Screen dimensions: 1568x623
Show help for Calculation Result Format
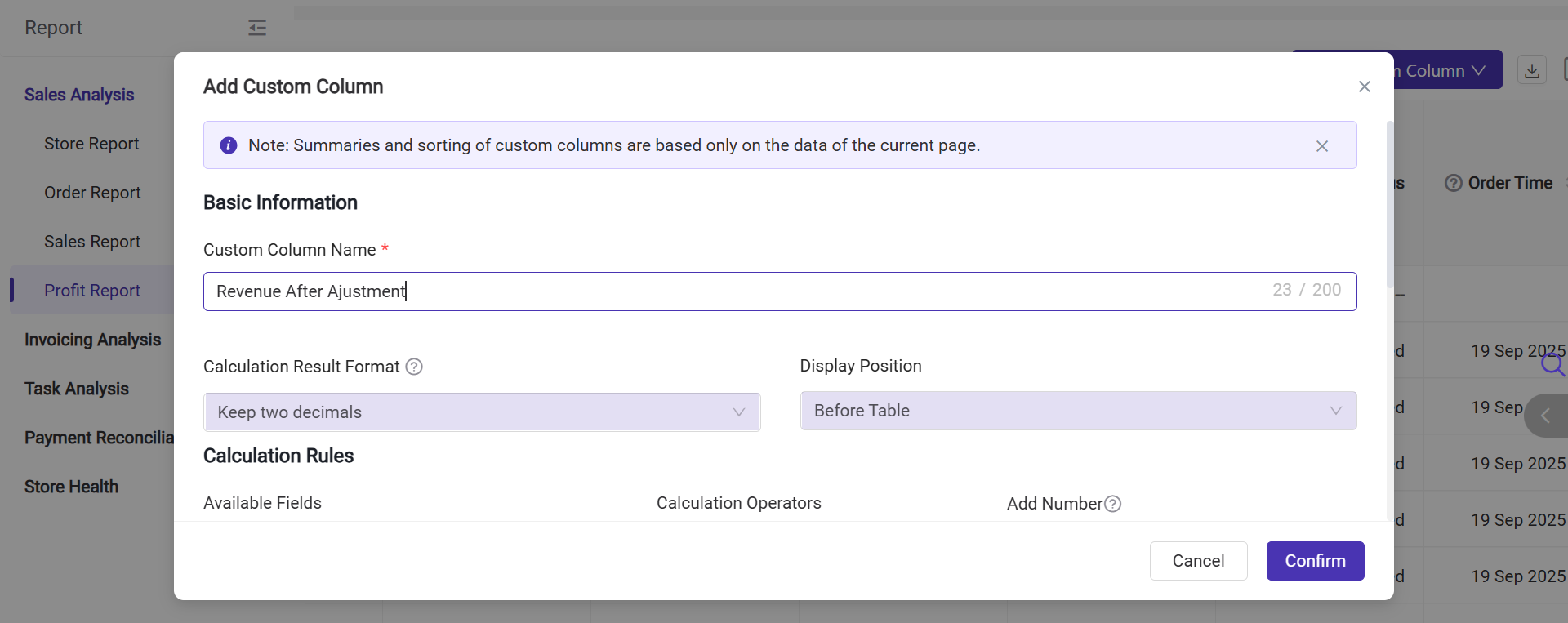[x=414, y=367]
